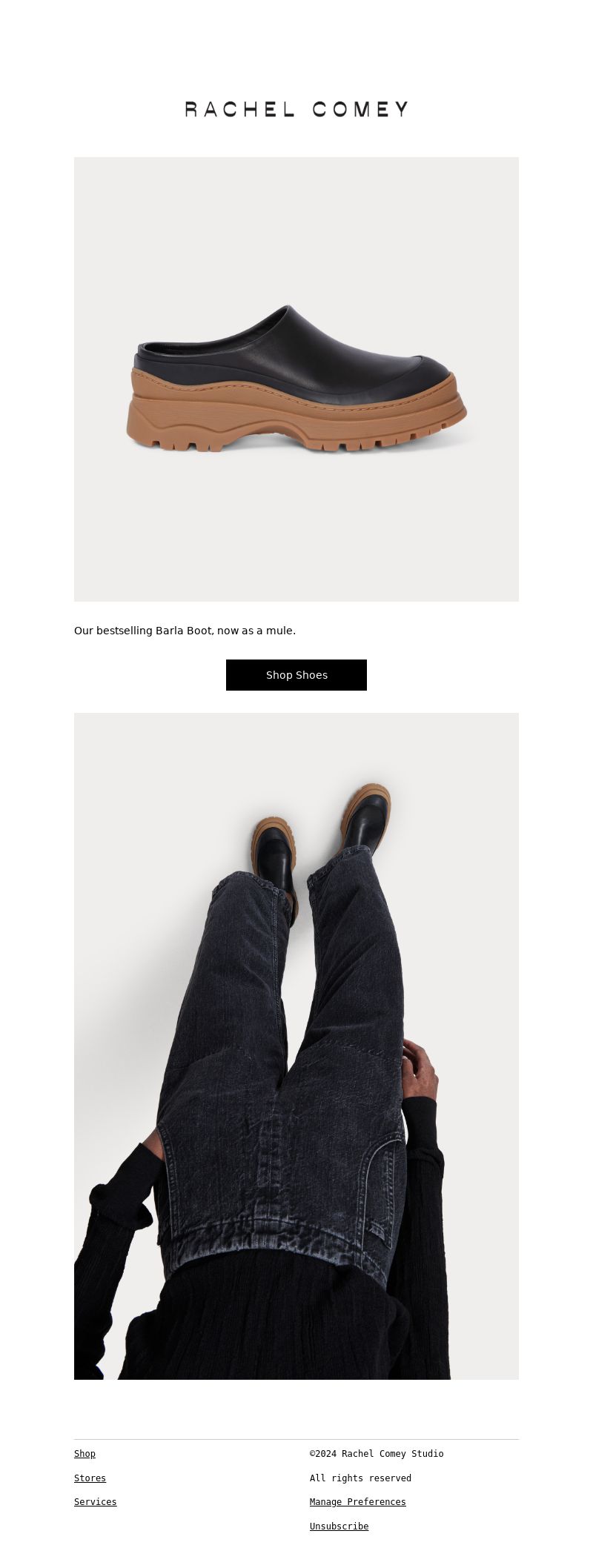Click the ©2024 Rachel Comey Studio text
The image size is (593, 1568).
(x=377, y=1454)
